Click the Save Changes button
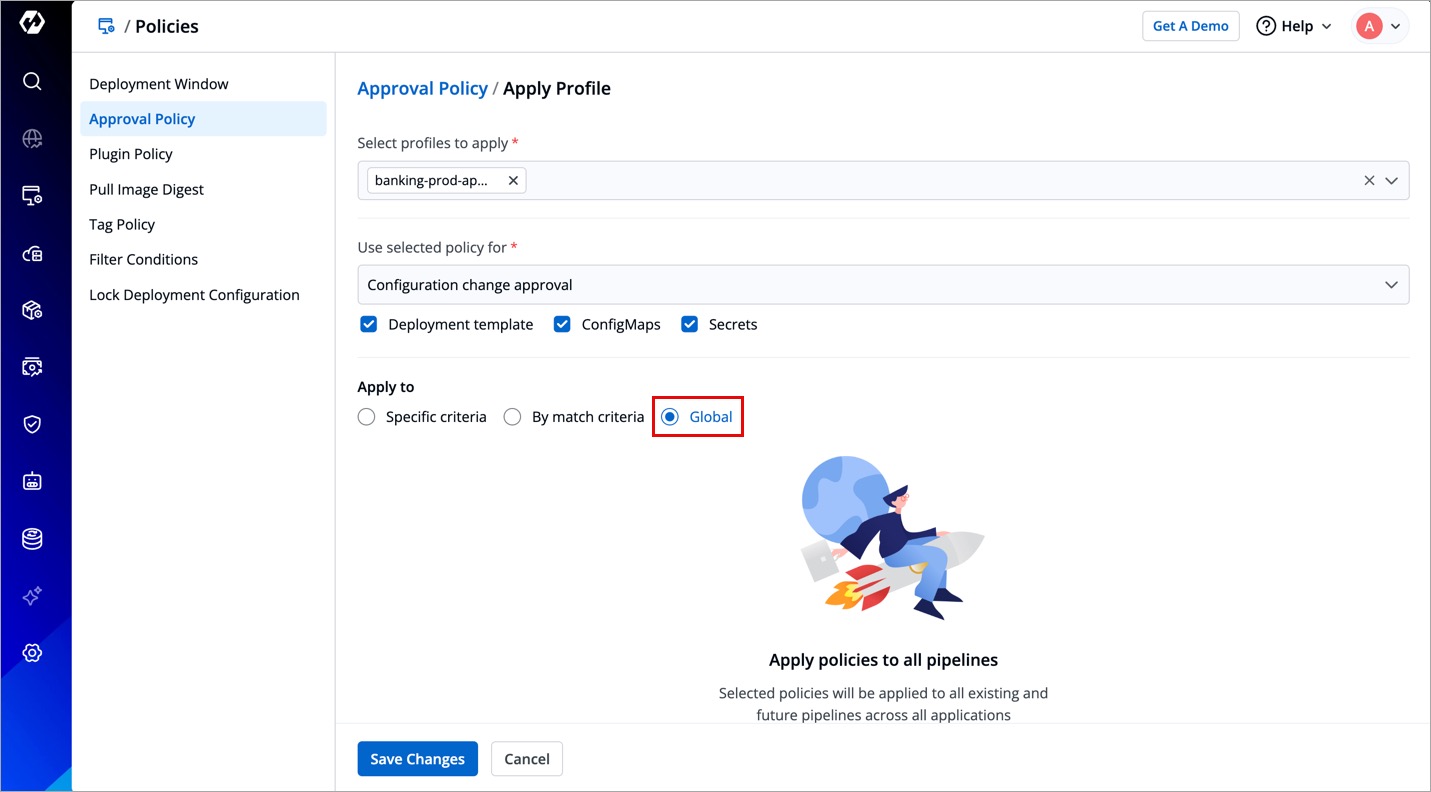Screen dimensions: 1431x792 [417, 759]
